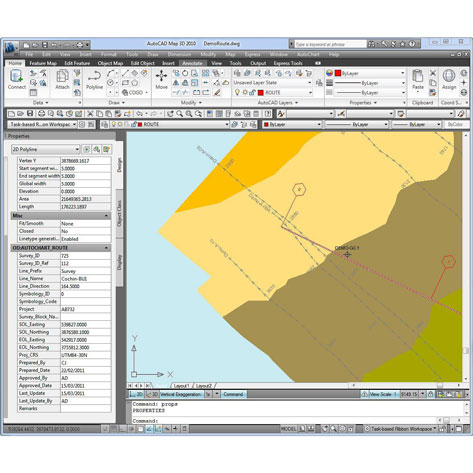The height and width of the screenshot is (473, 473).
Task: Open the AutoChart menu
Action: [x=308, y=54]
